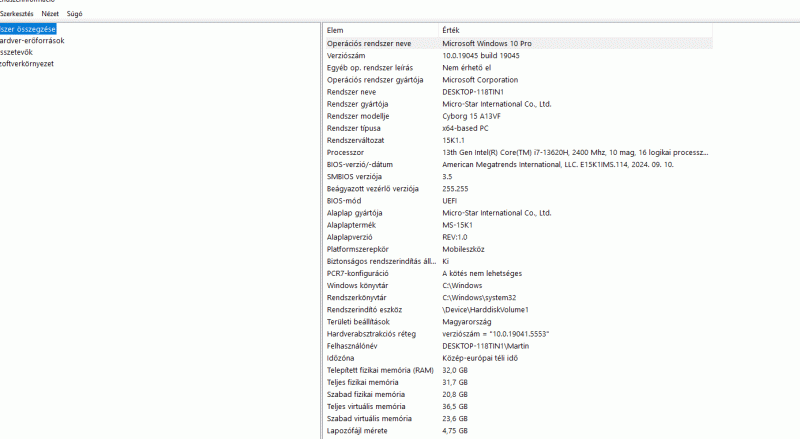Click the Microsoft Corporation value
The width and height of the screenshot is (800, 439).
[480, 80]
